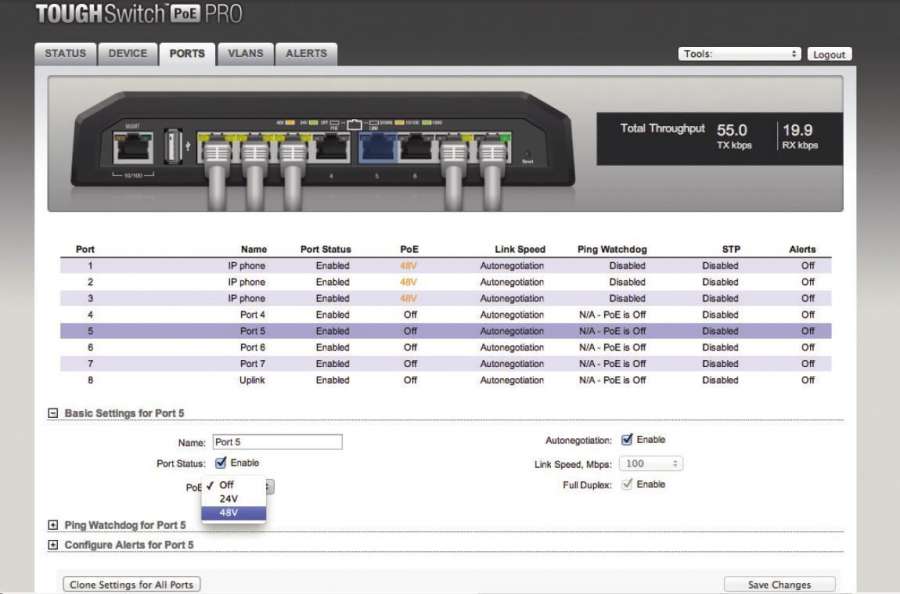Click the port Name input field
The width and height of the screenshot is (900, 594).
tap(277, 442)
